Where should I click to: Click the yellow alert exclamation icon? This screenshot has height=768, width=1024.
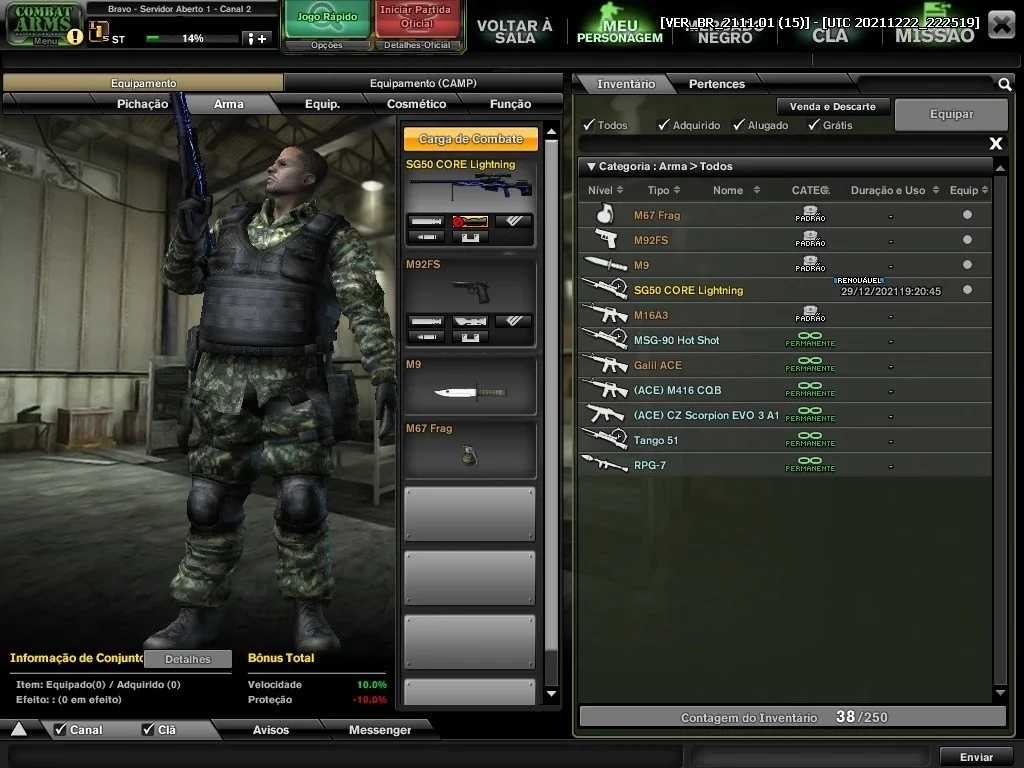click(74, 37)
